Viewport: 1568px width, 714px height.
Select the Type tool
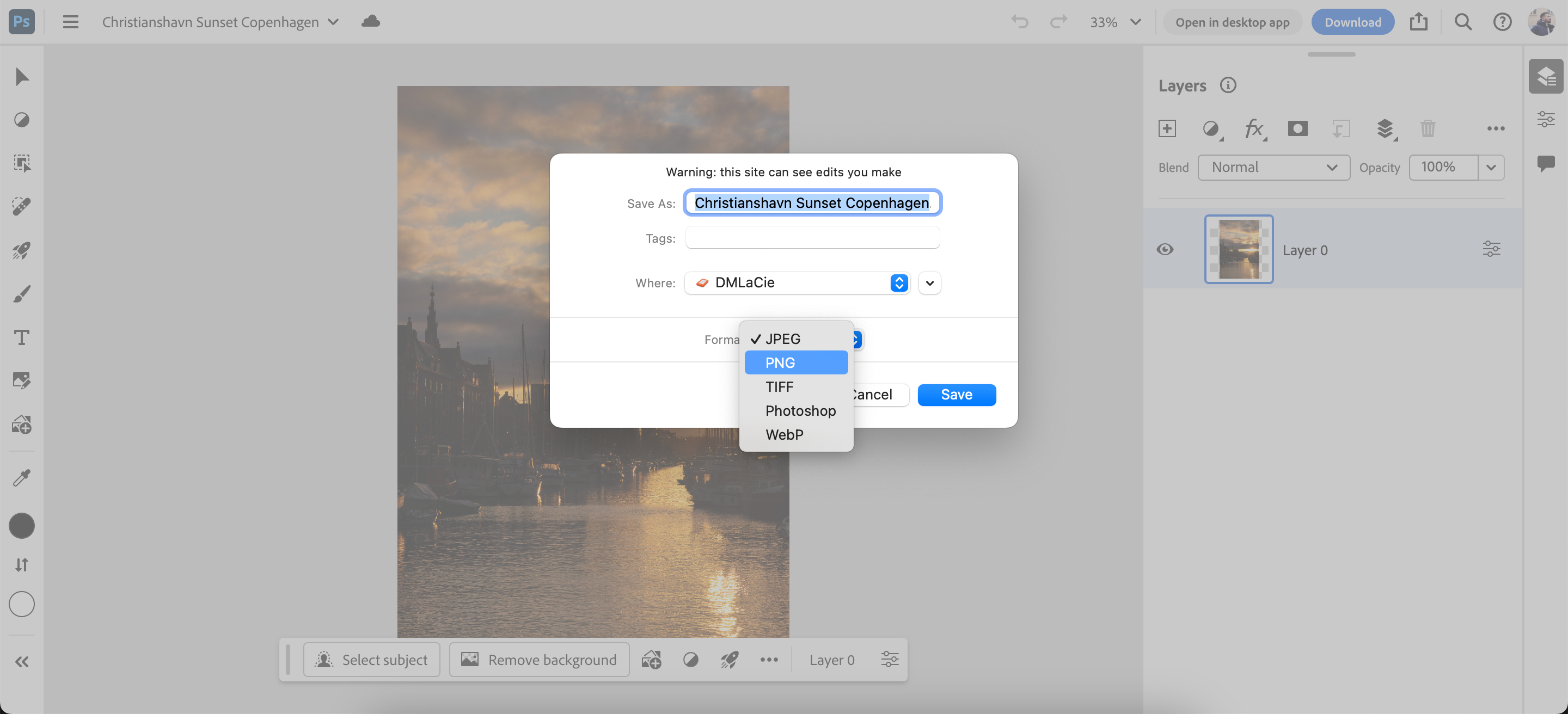22,337
